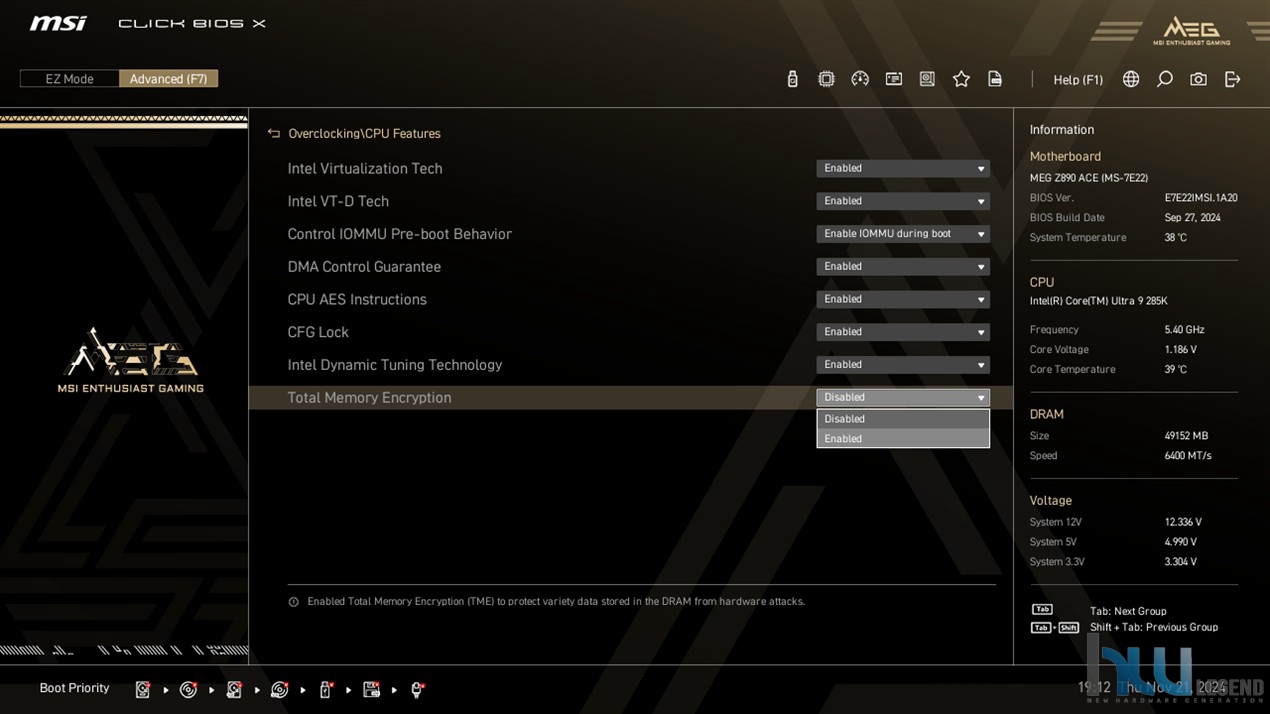Select the Intel VT-D Tech label
This screenshot has height=714, width=1270.
[338, 201]
